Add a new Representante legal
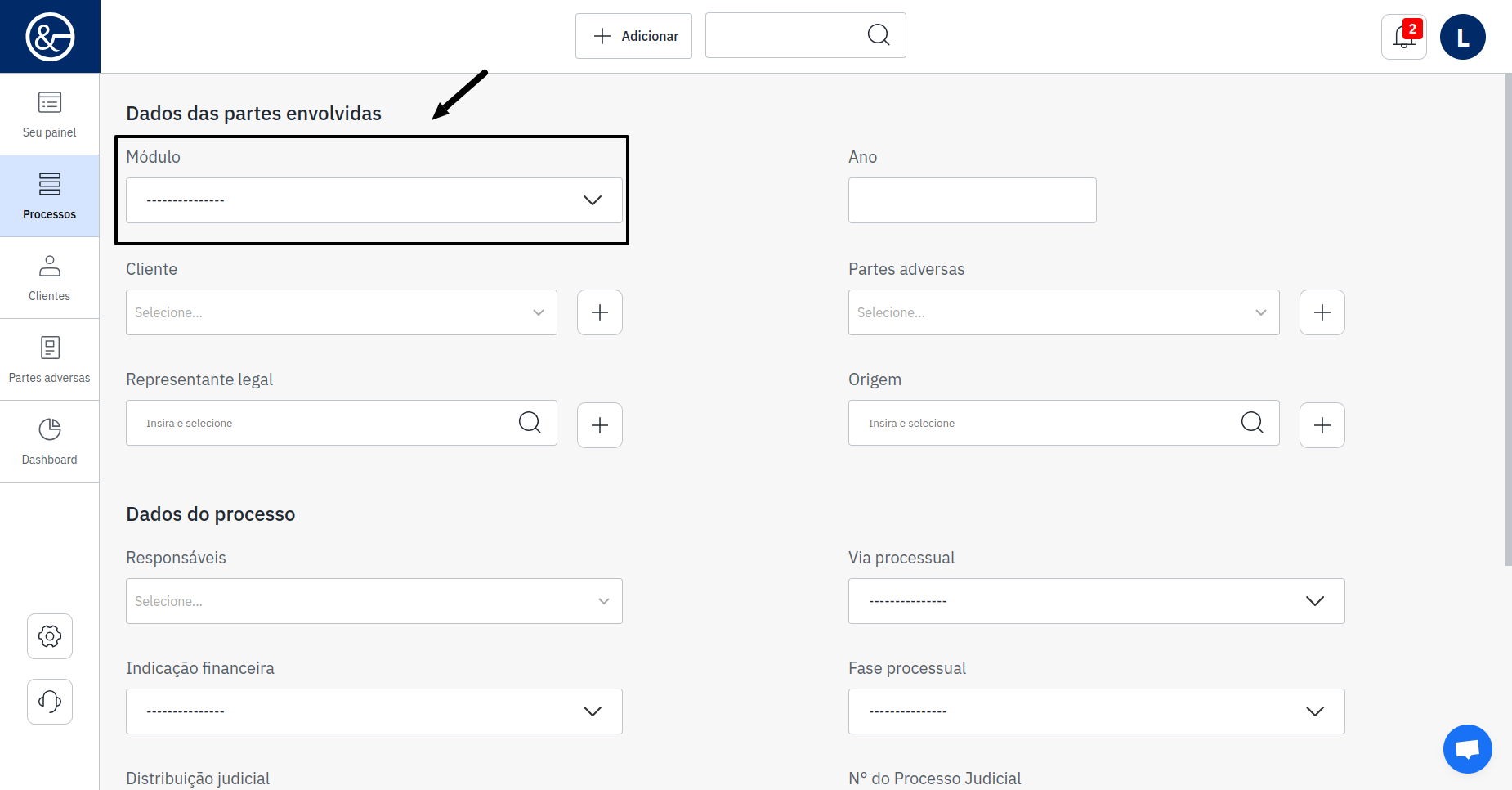 point(600,425)
